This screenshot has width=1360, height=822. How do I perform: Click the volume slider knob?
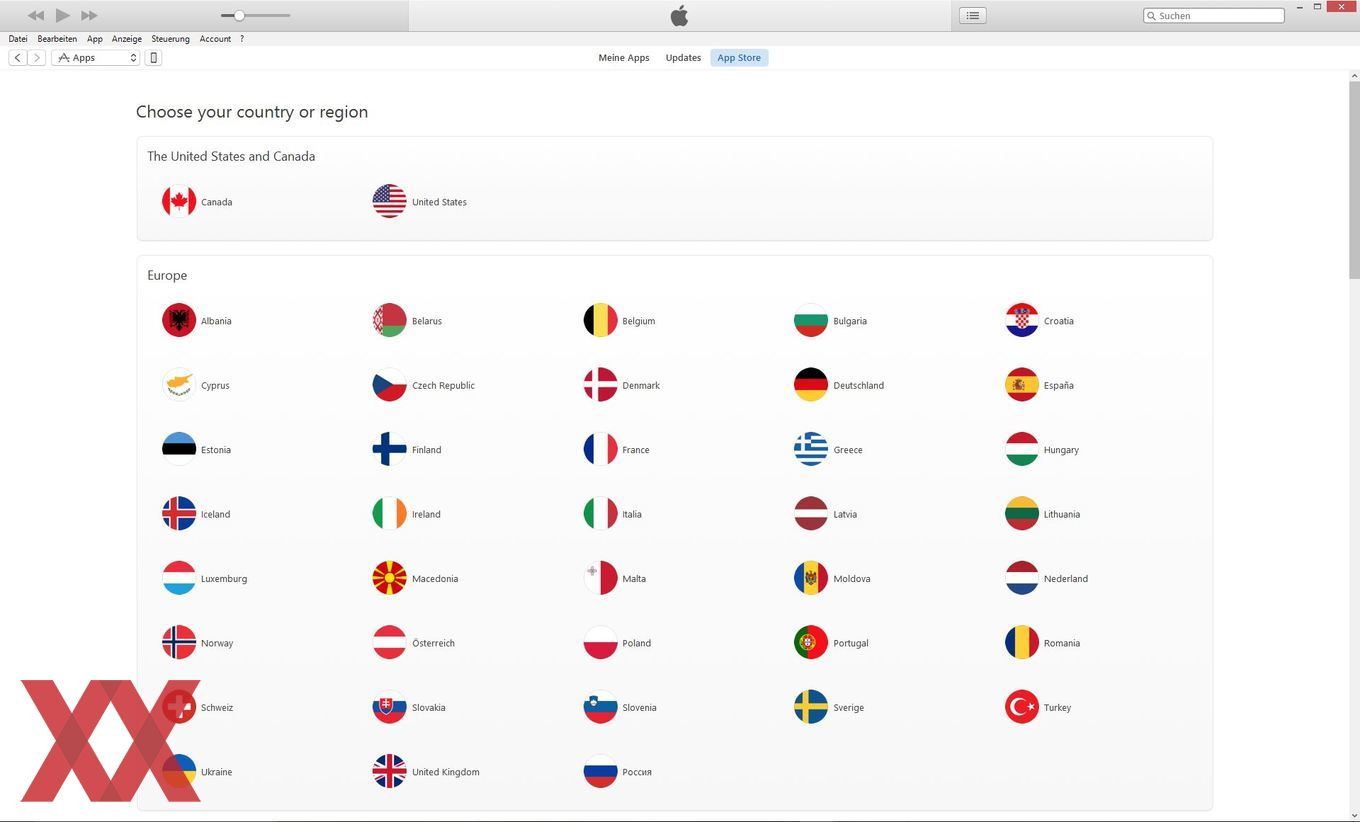239,15
